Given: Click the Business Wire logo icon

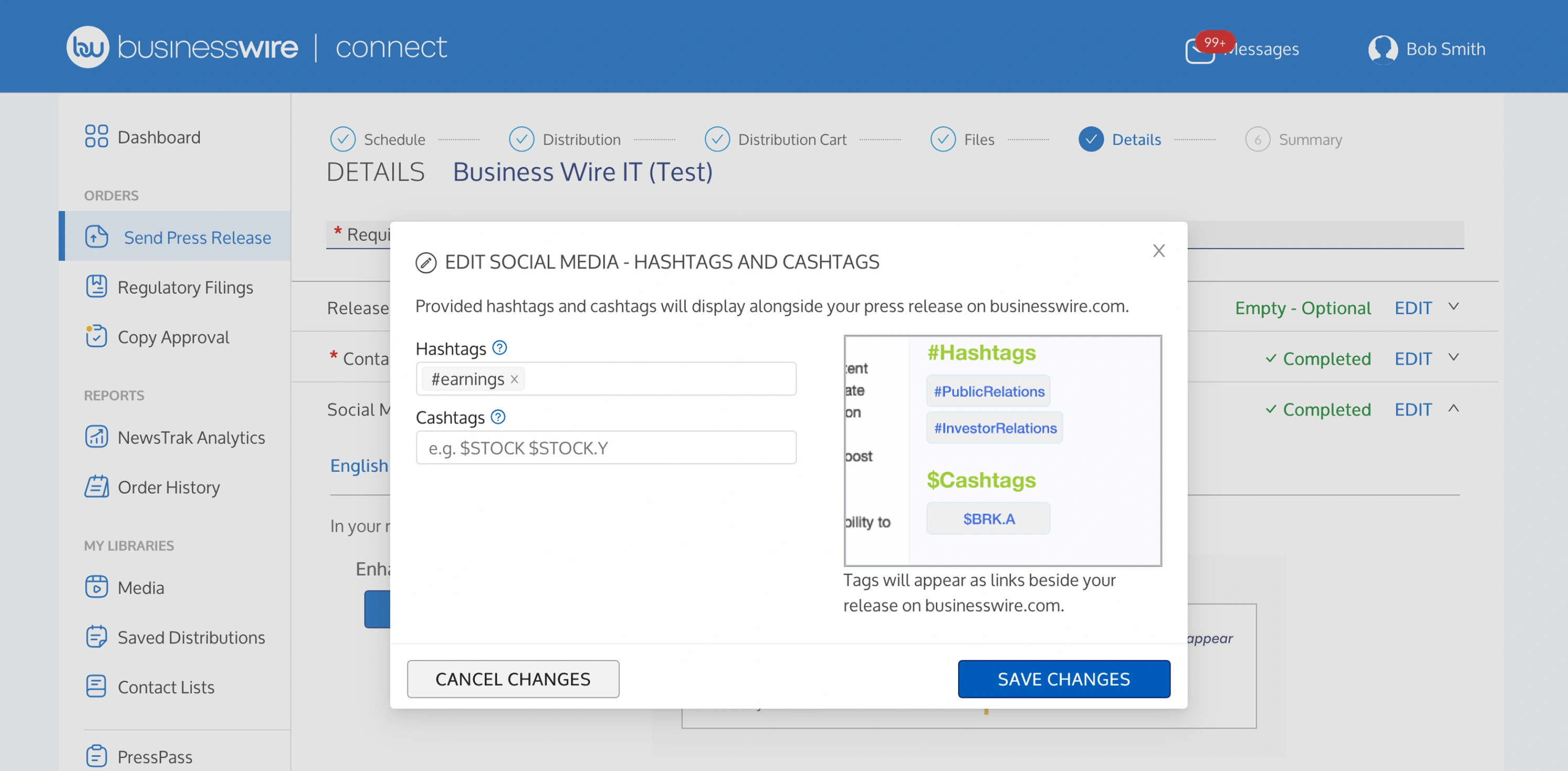Looking at the screenshot, I should [88, 47].
